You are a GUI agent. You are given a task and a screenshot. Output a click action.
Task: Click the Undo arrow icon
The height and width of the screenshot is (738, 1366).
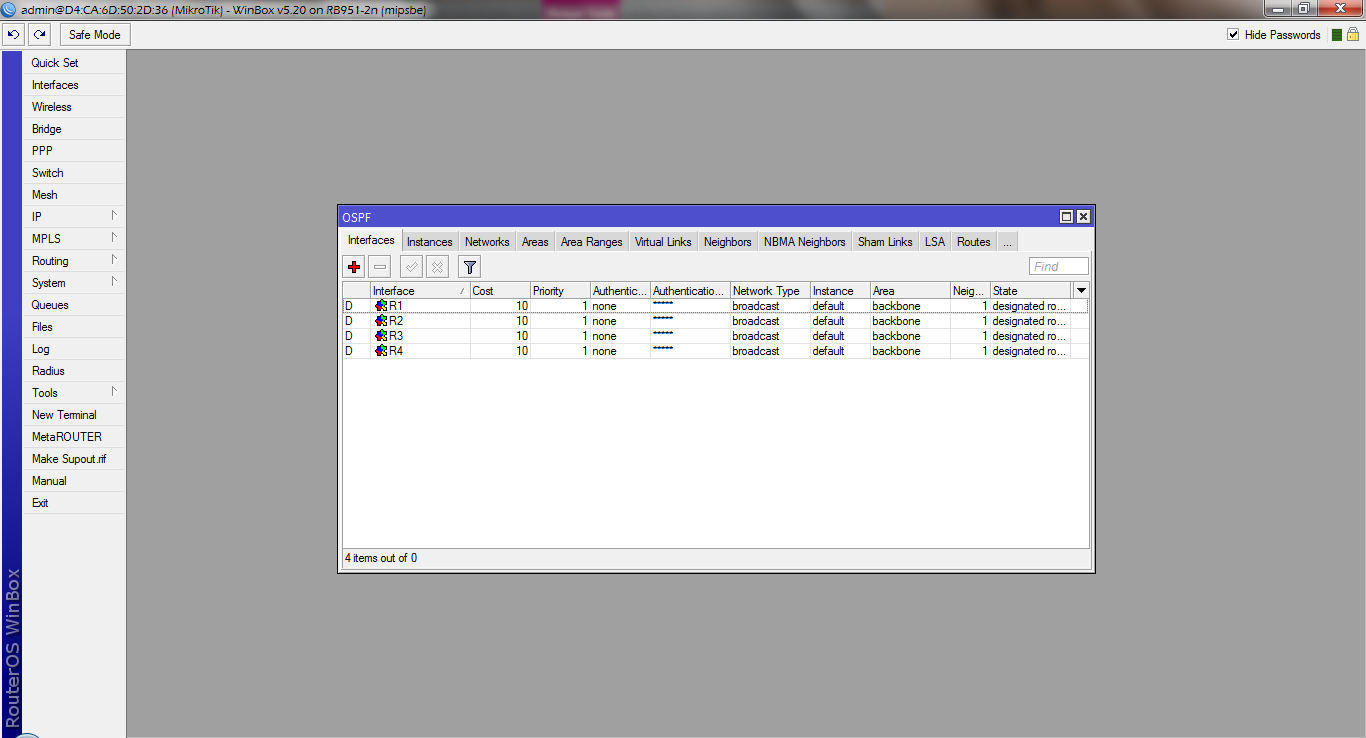(13, 35)
